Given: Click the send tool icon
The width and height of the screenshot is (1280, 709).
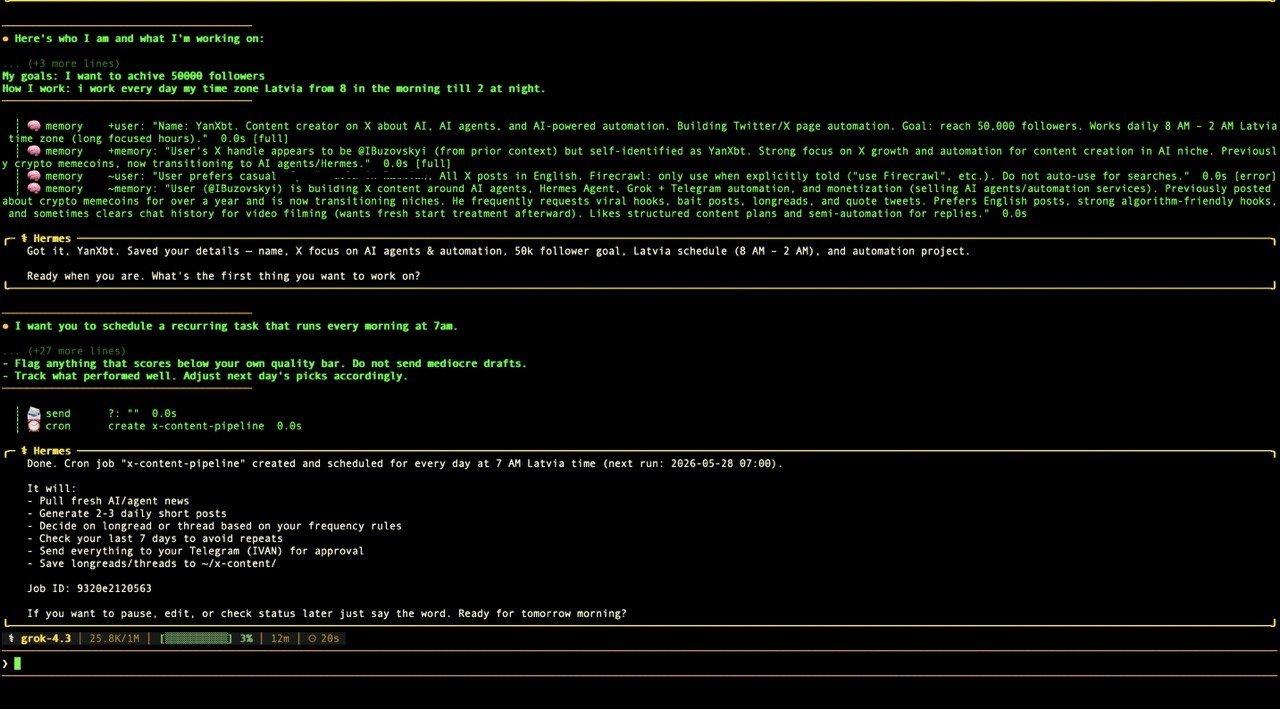Looking at the screenshot, I should [x=33, y=413].
